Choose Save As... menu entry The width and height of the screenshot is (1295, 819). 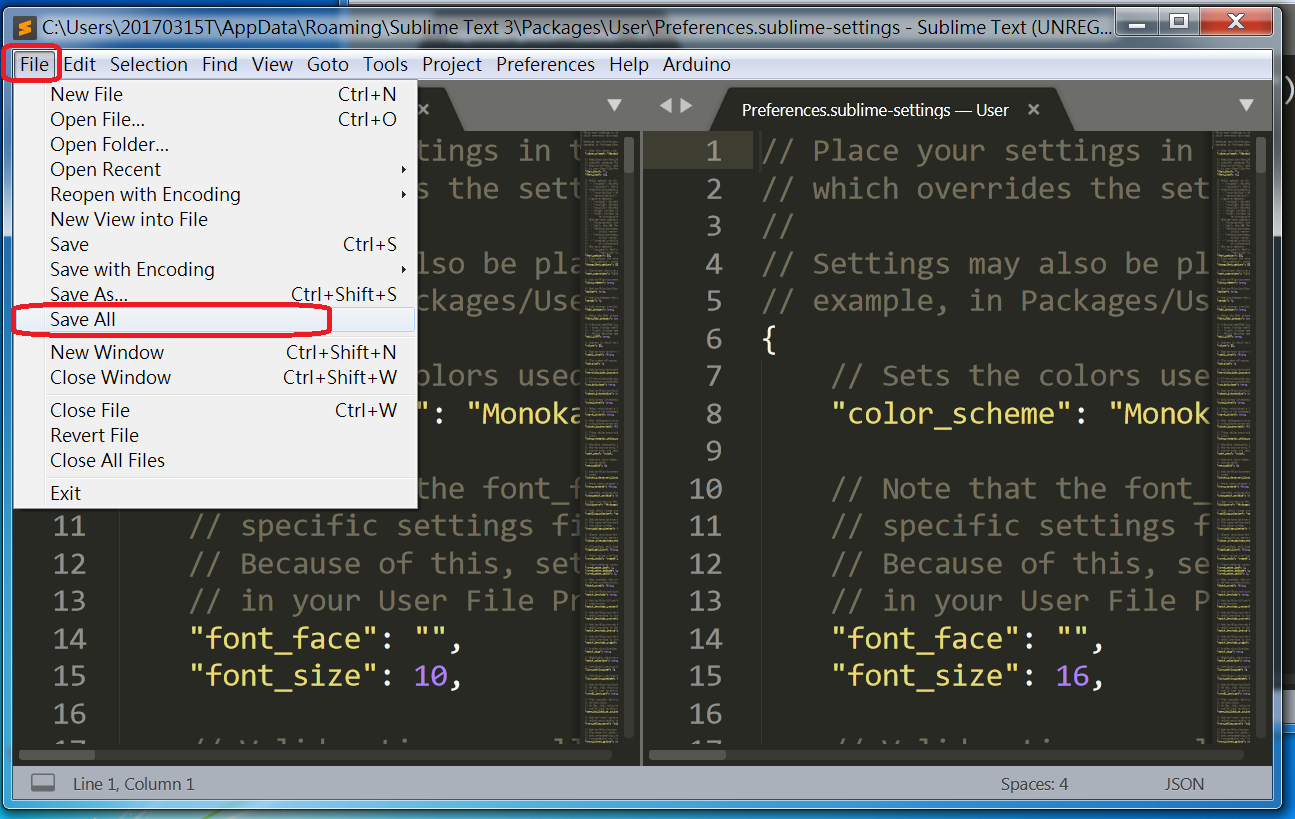pos(215,294)
